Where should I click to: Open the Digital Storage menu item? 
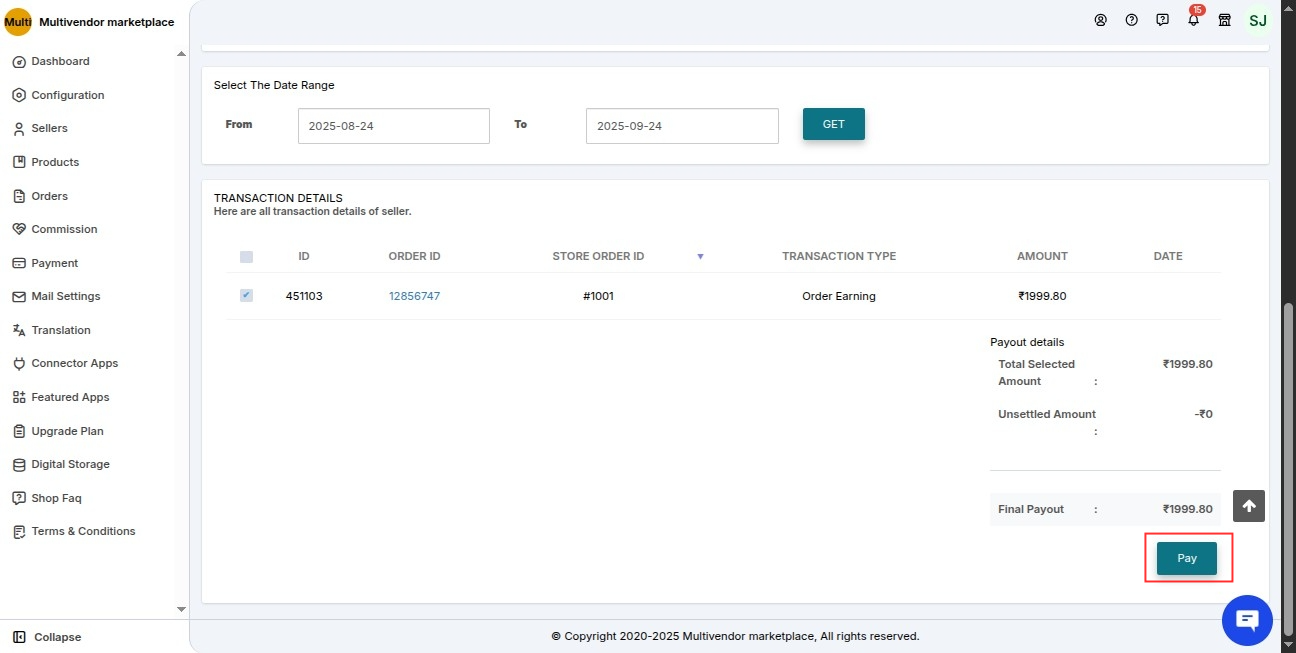pos(70,465)
